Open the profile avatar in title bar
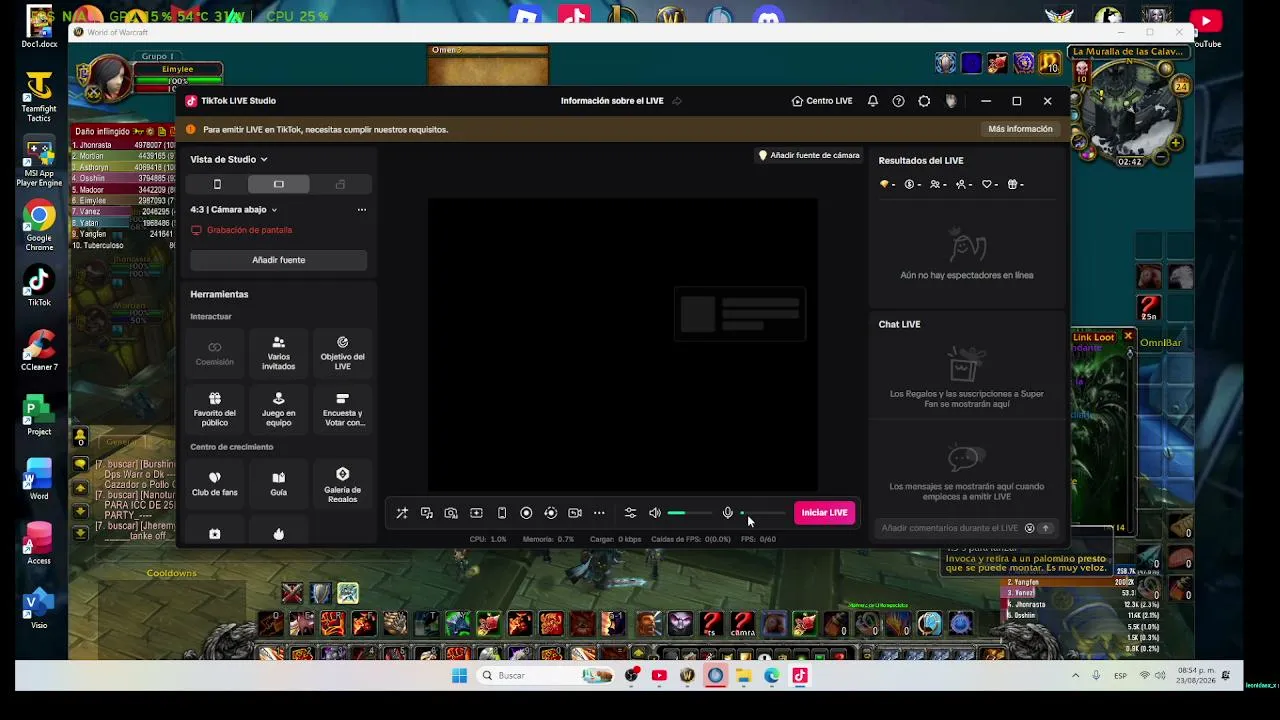Viewport: 1280px width, 720px height. (950, 101)
